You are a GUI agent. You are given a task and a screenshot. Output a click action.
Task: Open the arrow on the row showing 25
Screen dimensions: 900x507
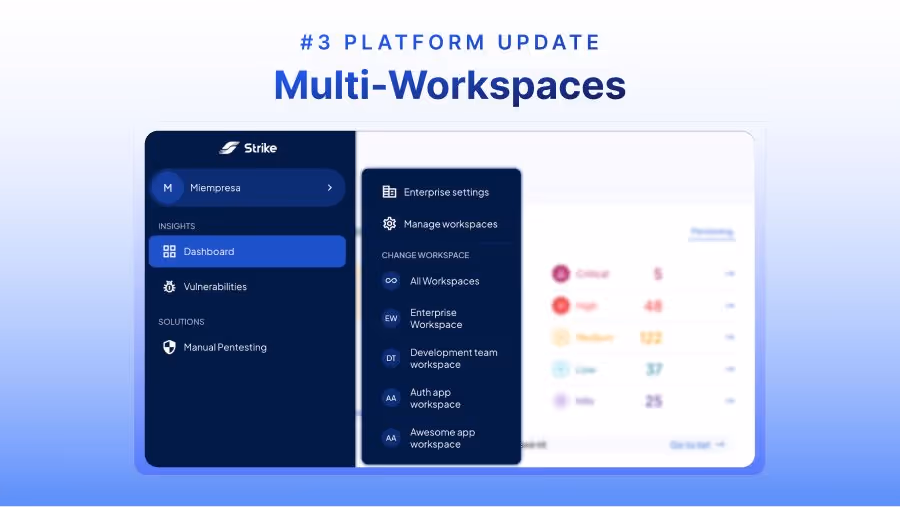pos(730,401)
